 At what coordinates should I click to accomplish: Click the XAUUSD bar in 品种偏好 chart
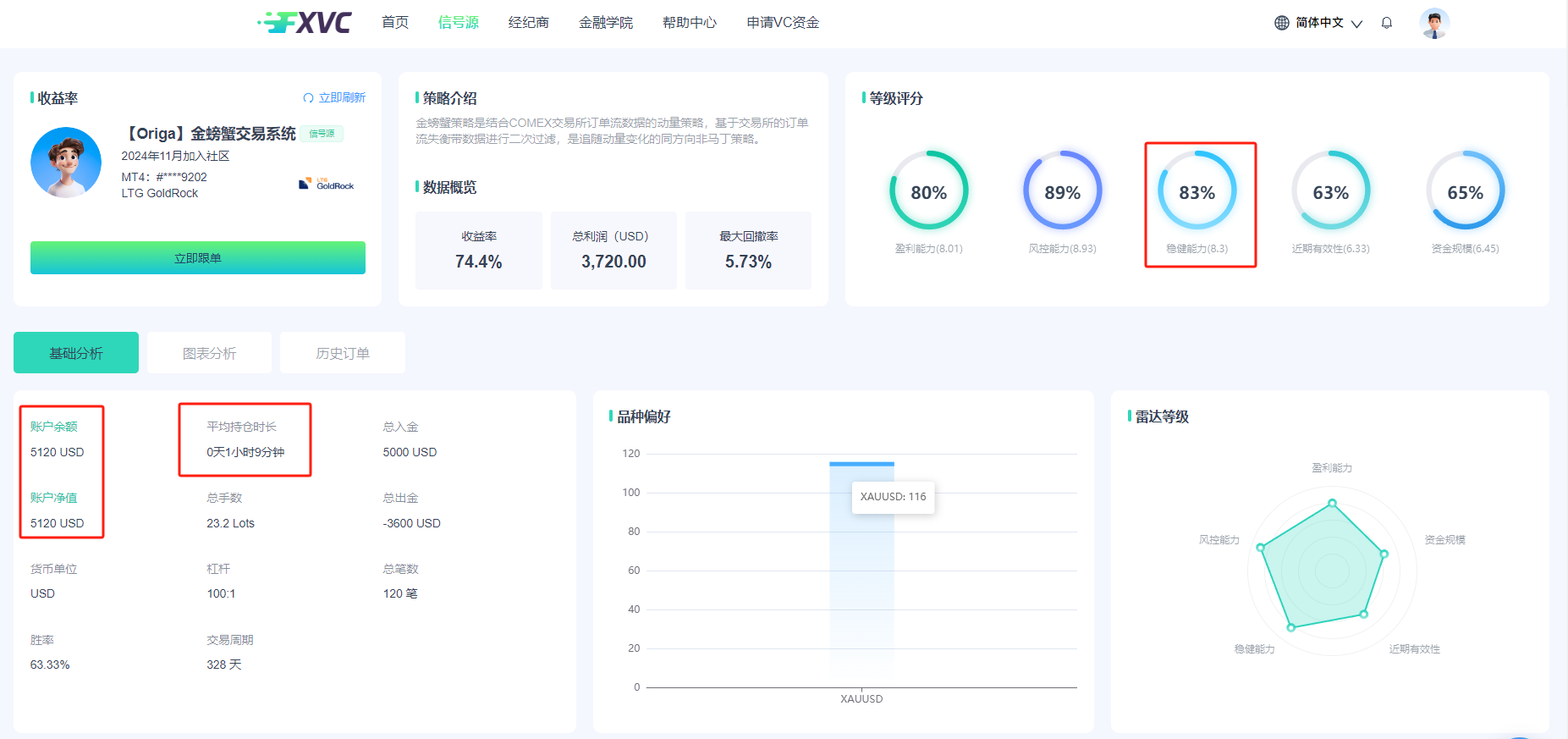[861, 574]
